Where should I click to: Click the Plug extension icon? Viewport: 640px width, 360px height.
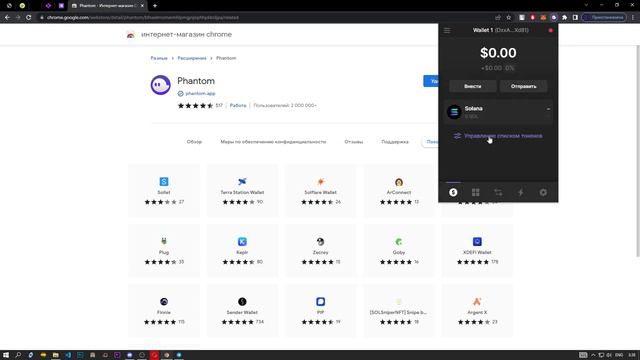[164, 241]
